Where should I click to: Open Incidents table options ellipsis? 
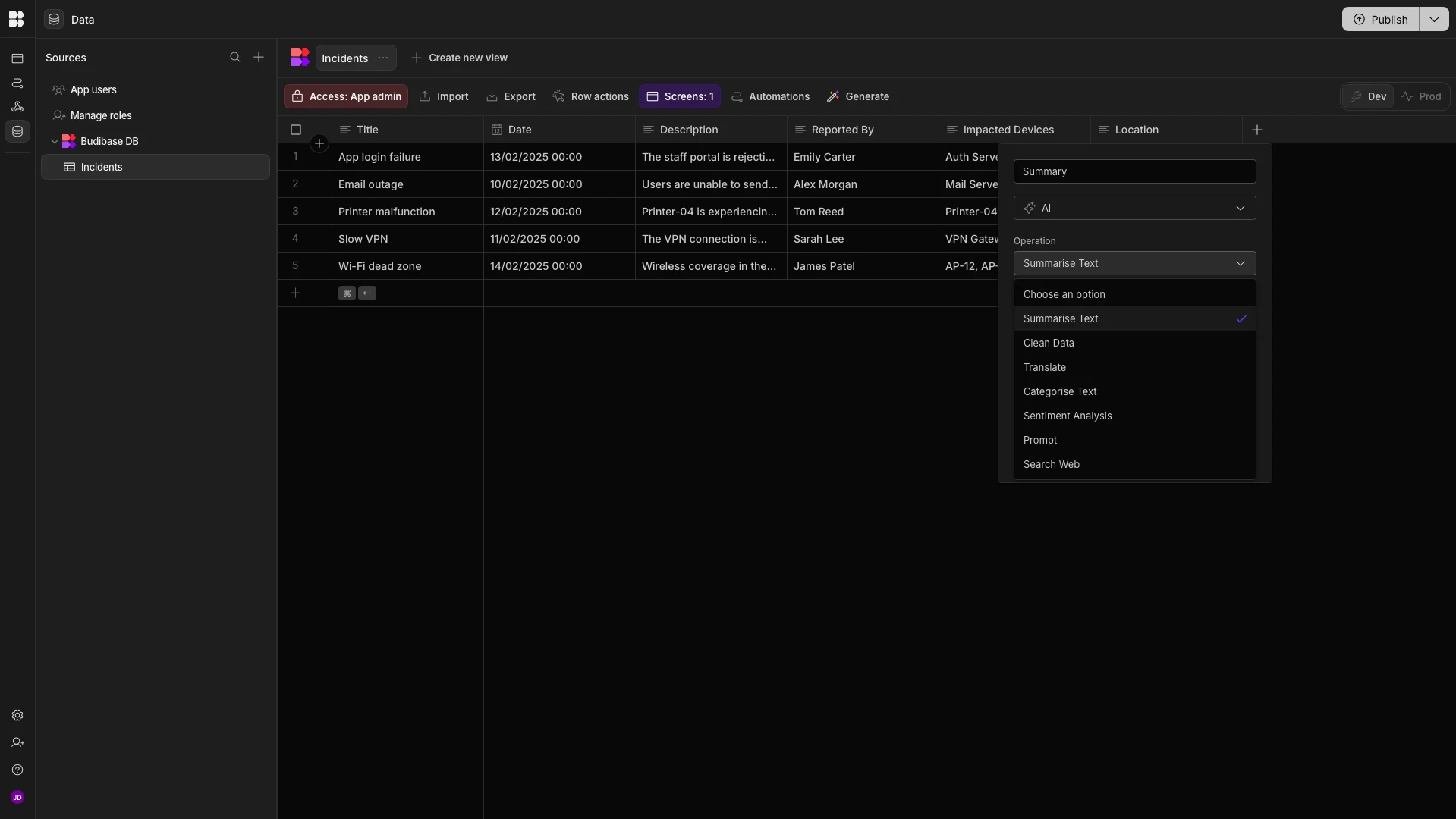tap(383, 58)
